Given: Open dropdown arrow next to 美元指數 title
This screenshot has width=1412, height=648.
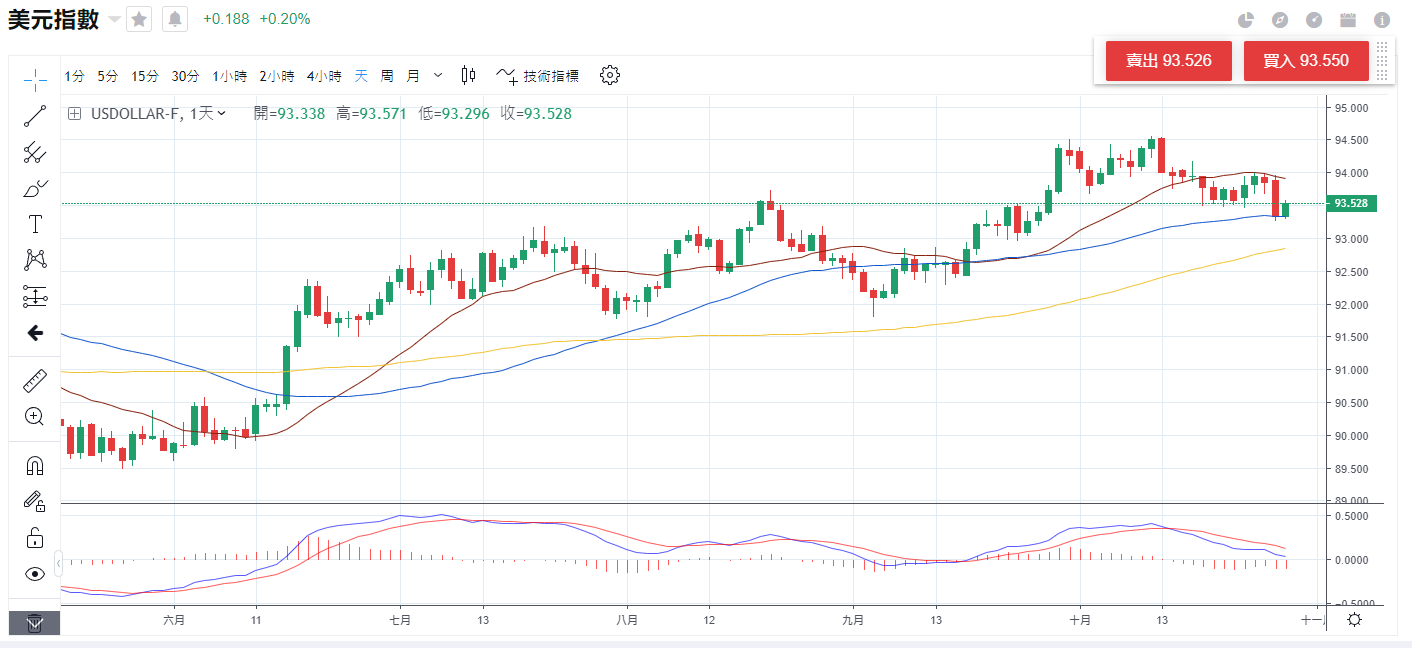Looking at the screenshot, I should click(x=114, y=19).
